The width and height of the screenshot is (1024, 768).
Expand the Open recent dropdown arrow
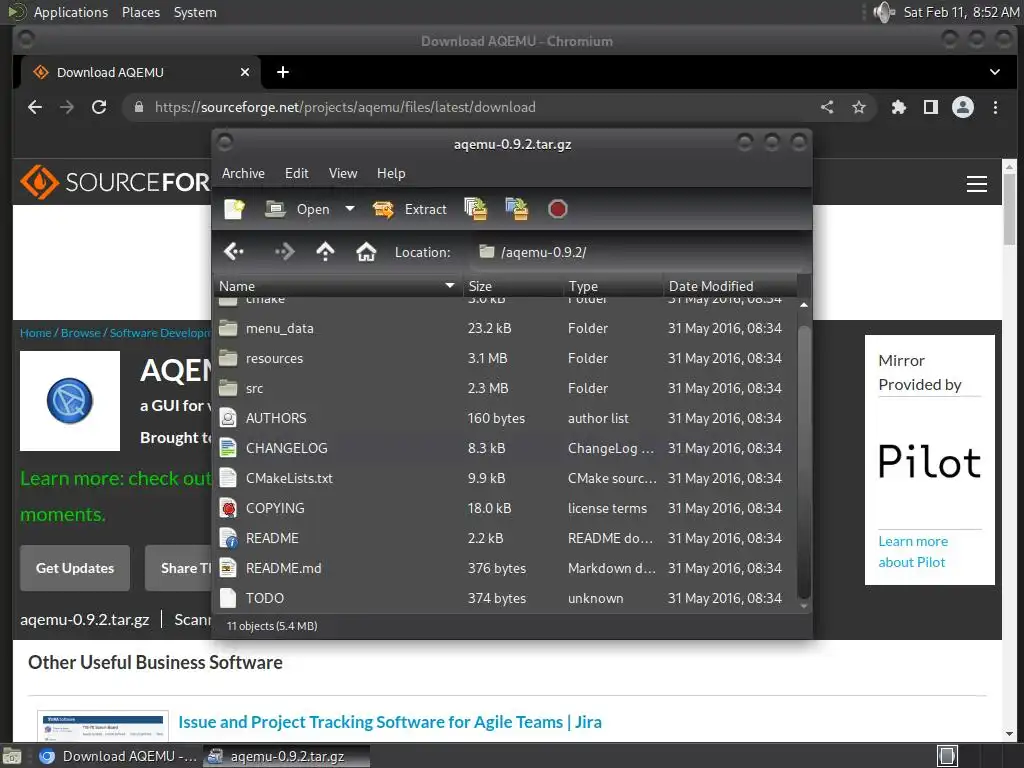[x=350, y=209]
